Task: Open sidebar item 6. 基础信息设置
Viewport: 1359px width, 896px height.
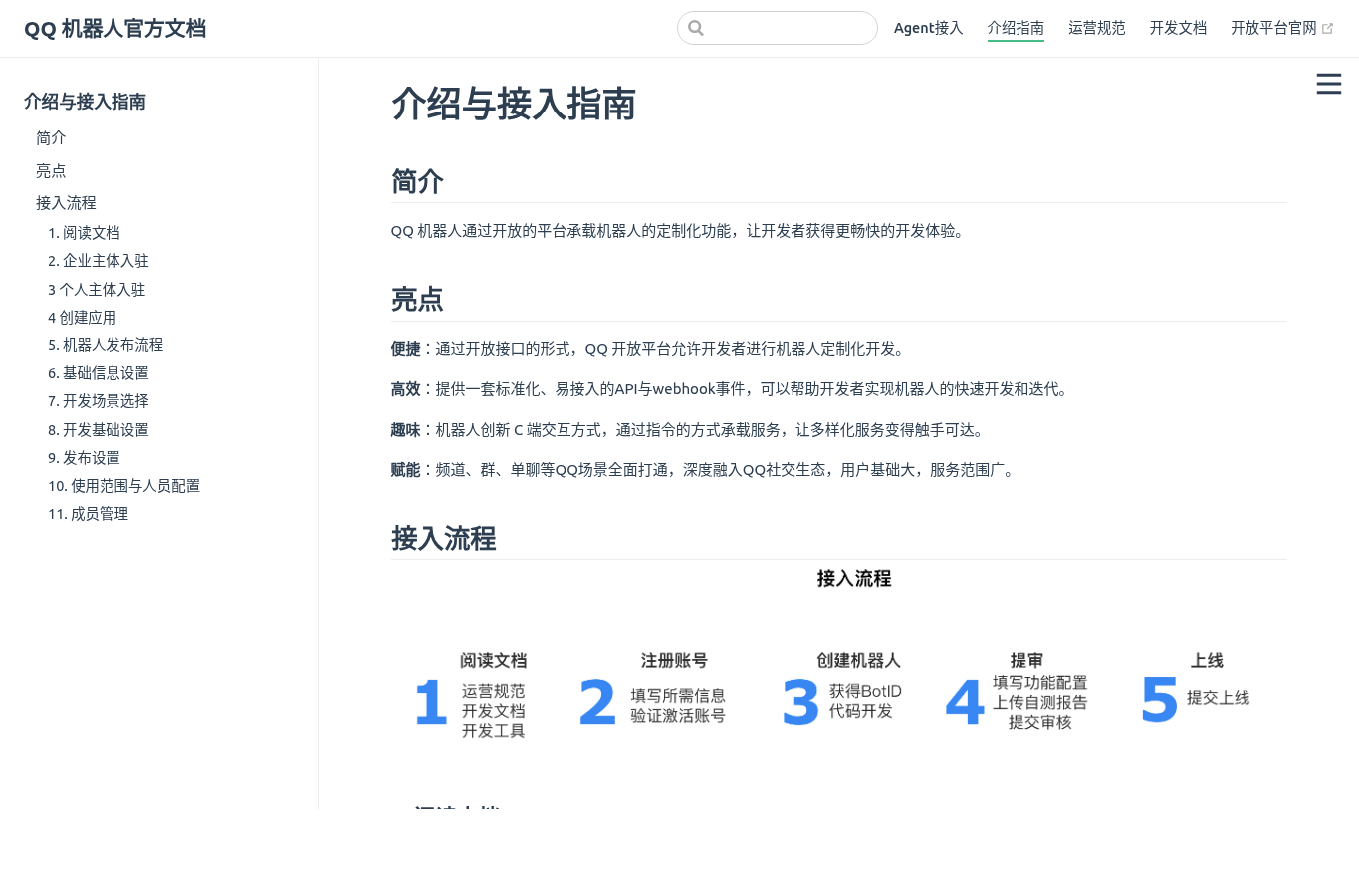Action: 99,373
